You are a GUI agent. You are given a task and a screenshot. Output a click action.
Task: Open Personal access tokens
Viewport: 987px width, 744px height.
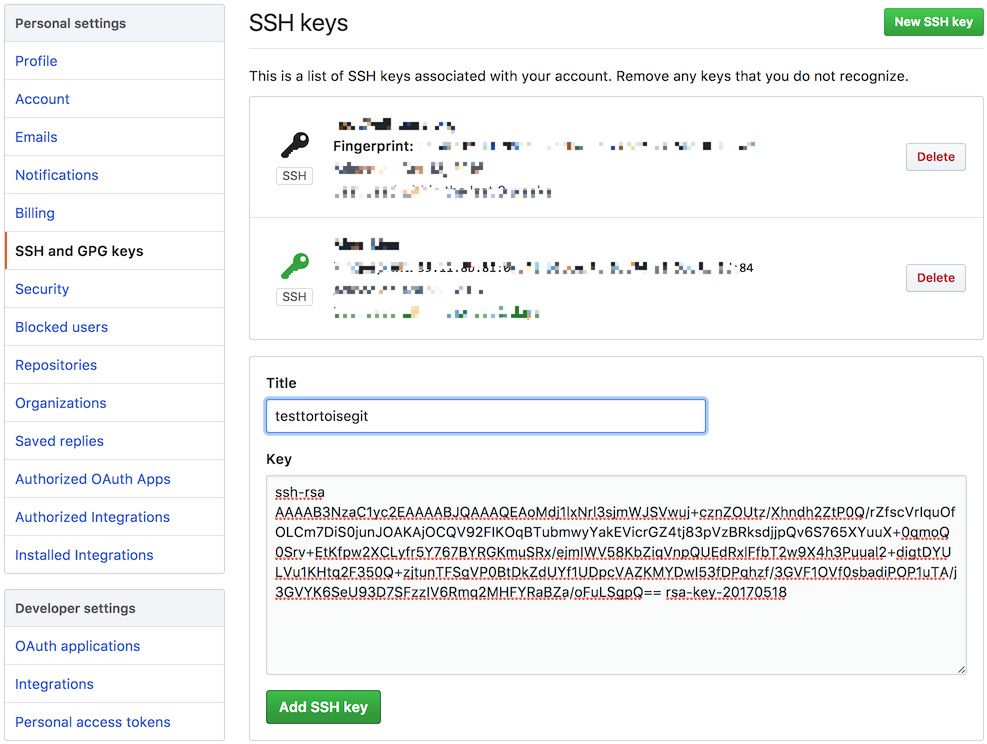92,722
